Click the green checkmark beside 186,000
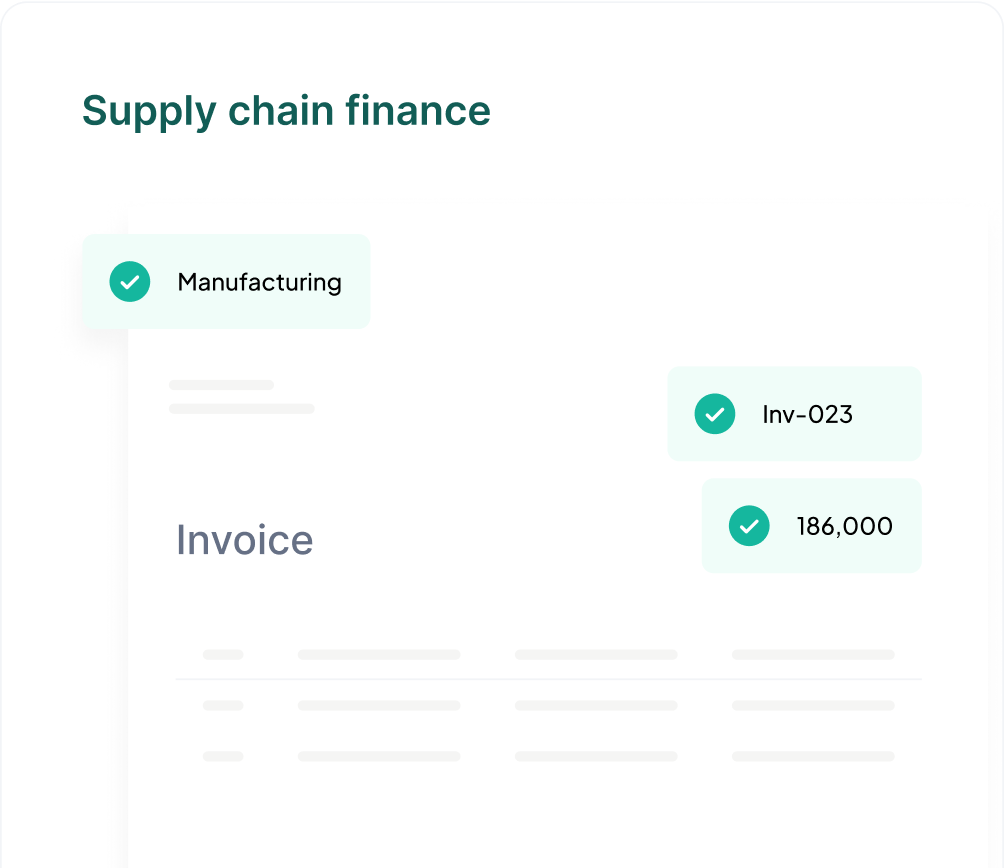This screenshot has width=1004, height=868. click(749, 526)
